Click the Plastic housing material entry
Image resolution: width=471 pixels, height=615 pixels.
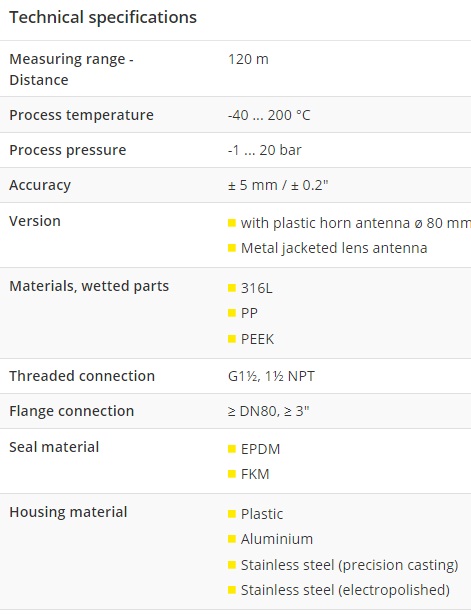pyautogui.click(x=262, y=514)
